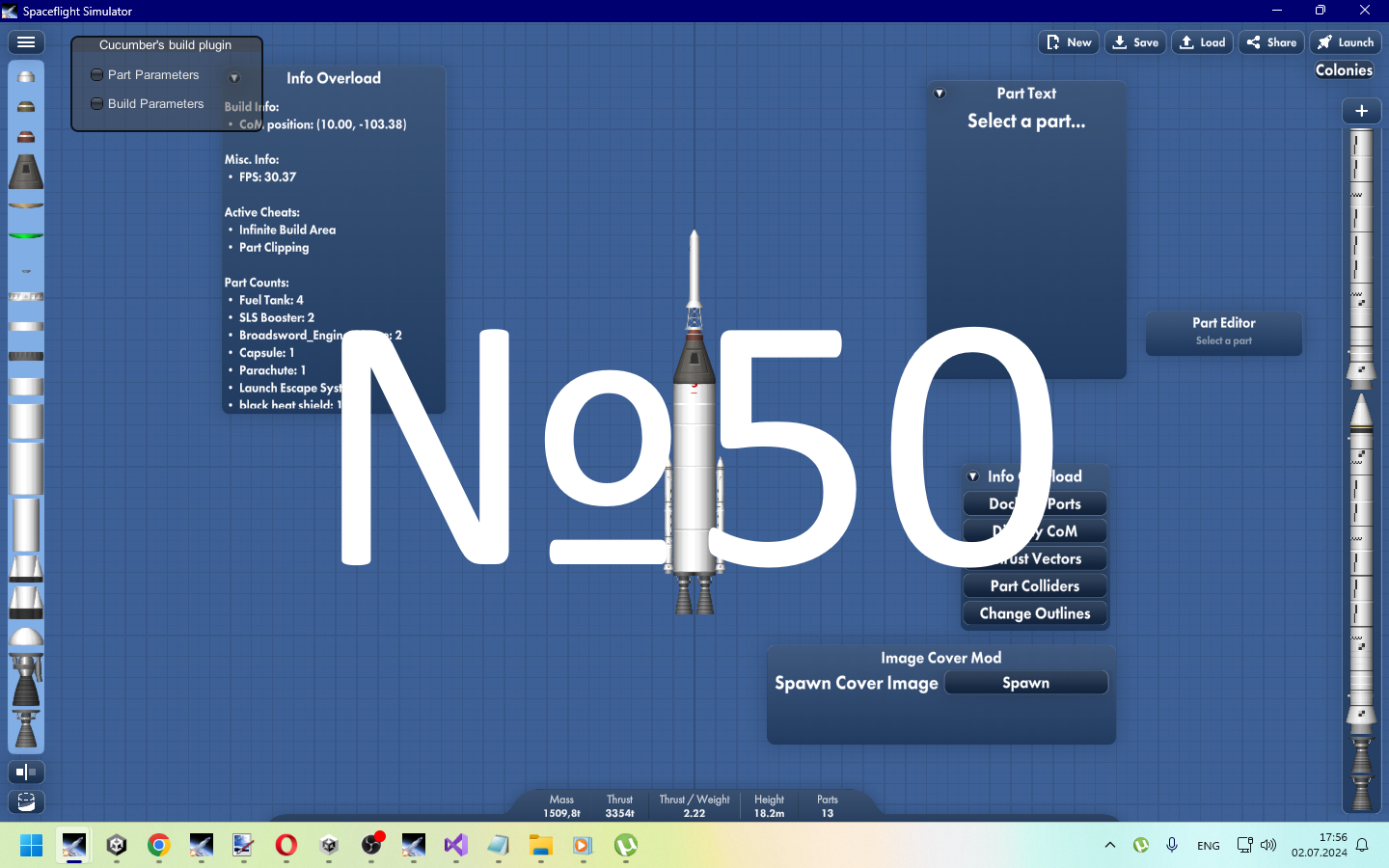Pick the red-brown cap part
1389x868 pixels.
[26, 136]
